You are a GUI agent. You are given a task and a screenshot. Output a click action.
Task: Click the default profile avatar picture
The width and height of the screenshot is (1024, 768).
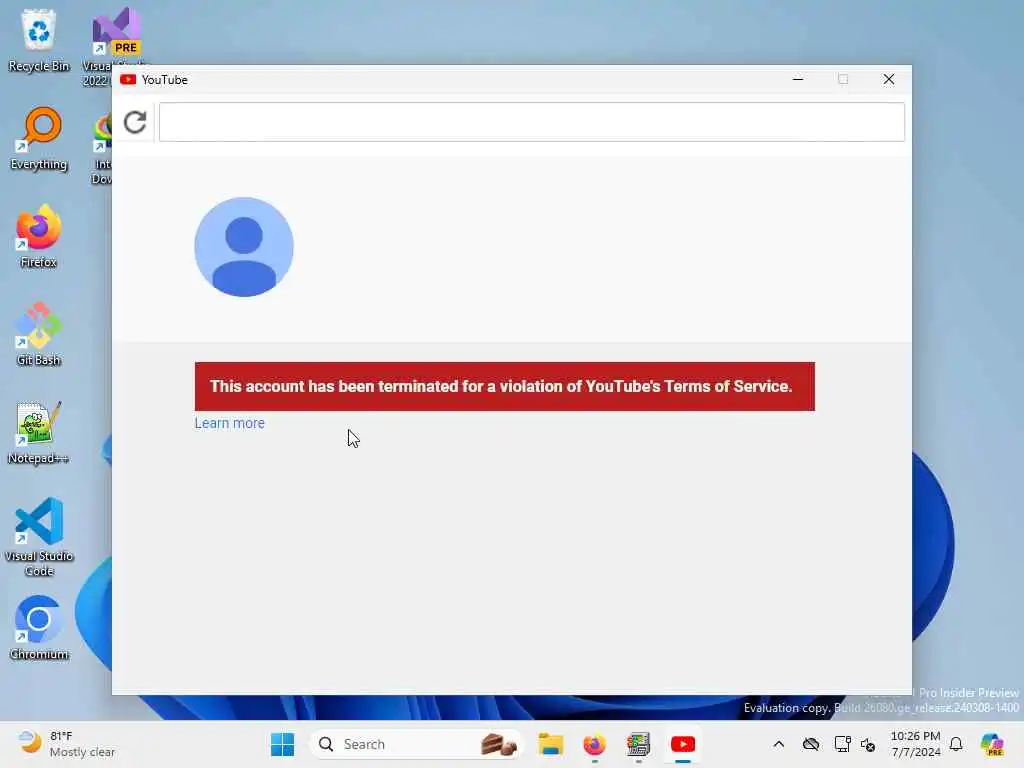244,247
